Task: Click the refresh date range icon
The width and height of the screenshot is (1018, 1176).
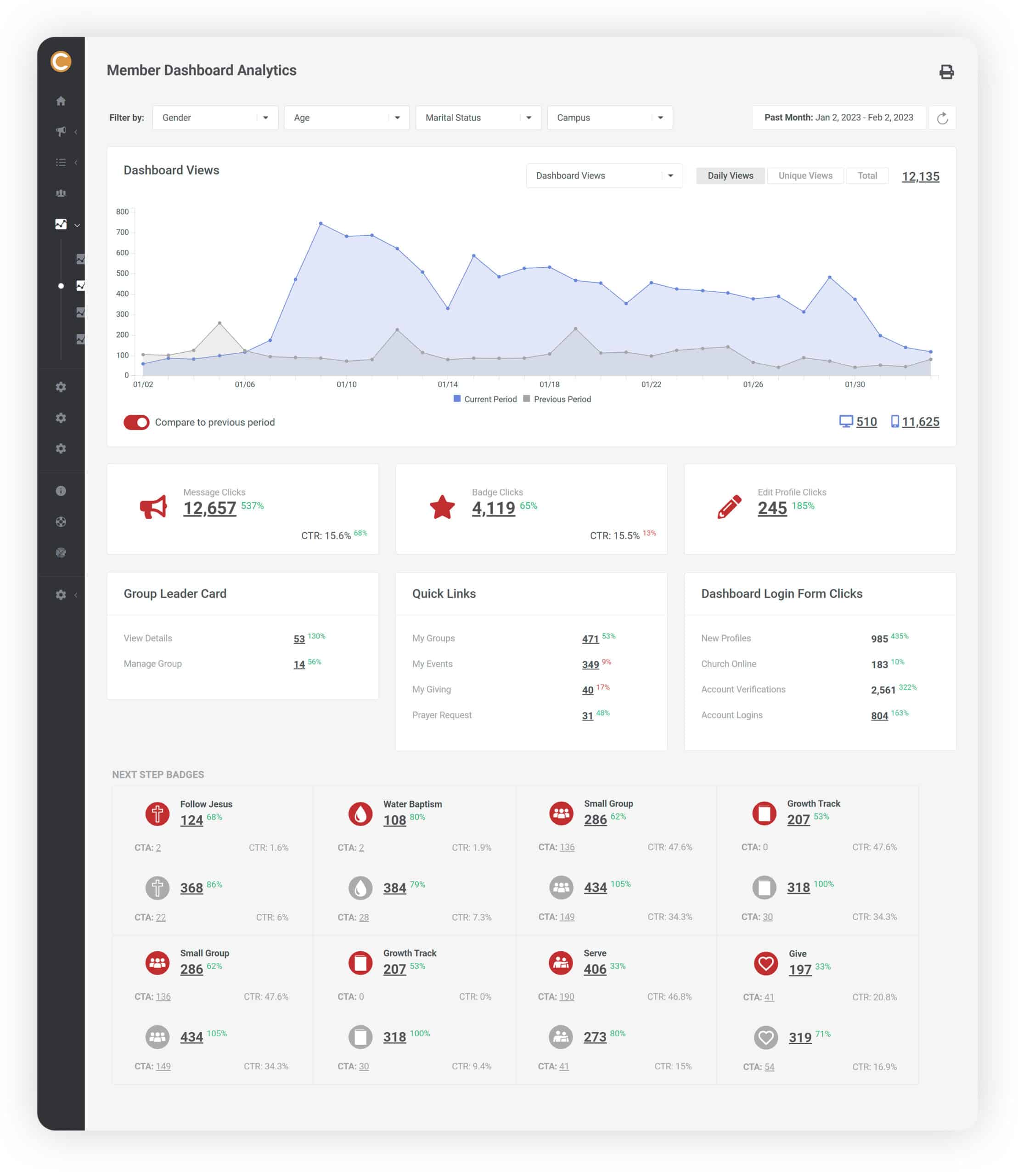Action: click(942, 118)
